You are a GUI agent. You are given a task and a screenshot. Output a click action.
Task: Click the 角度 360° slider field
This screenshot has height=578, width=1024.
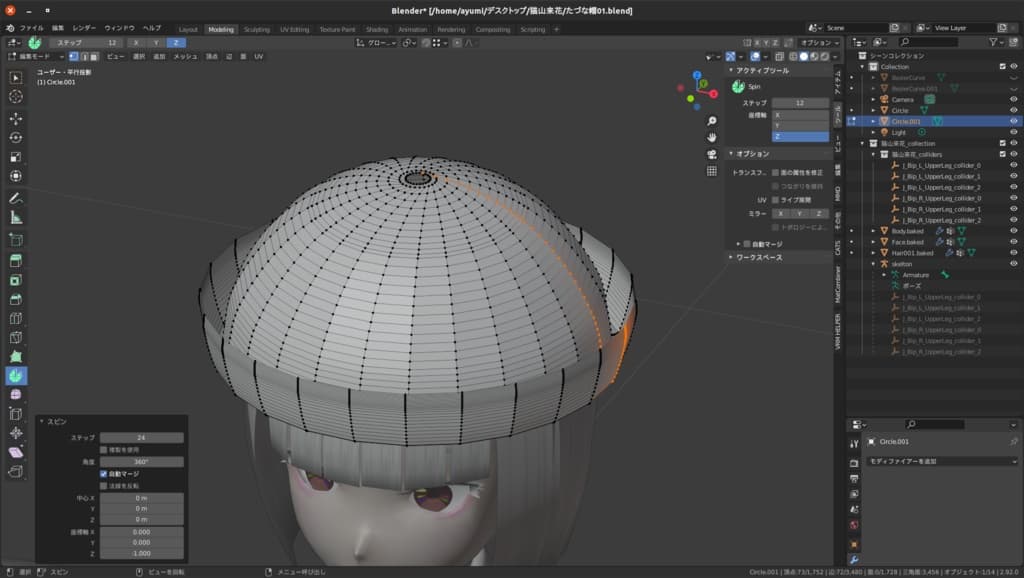tap(141, 462)
